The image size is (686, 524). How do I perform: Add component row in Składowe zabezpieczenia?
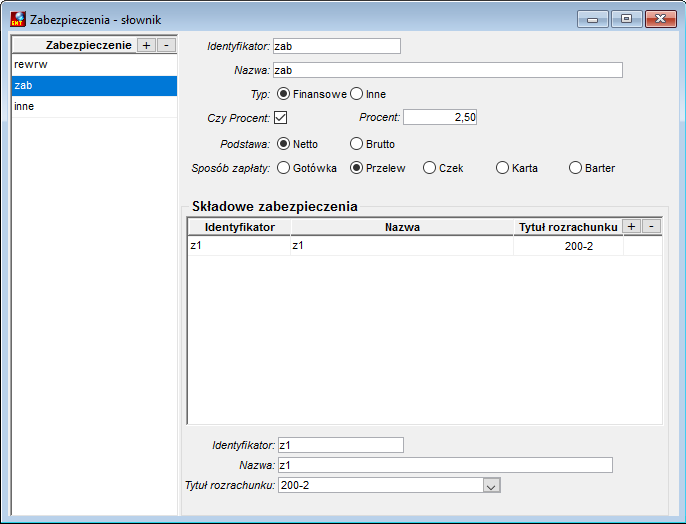(x=631, y=226)
